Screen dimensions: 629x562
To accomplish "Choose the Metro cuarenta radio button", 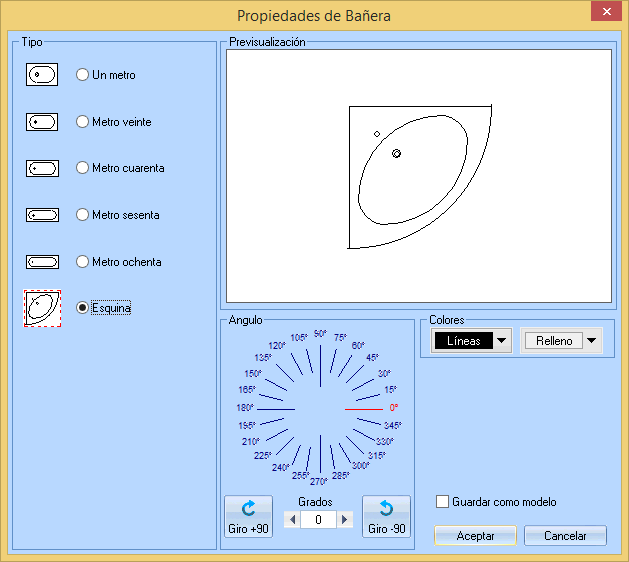I will (83, 168).
